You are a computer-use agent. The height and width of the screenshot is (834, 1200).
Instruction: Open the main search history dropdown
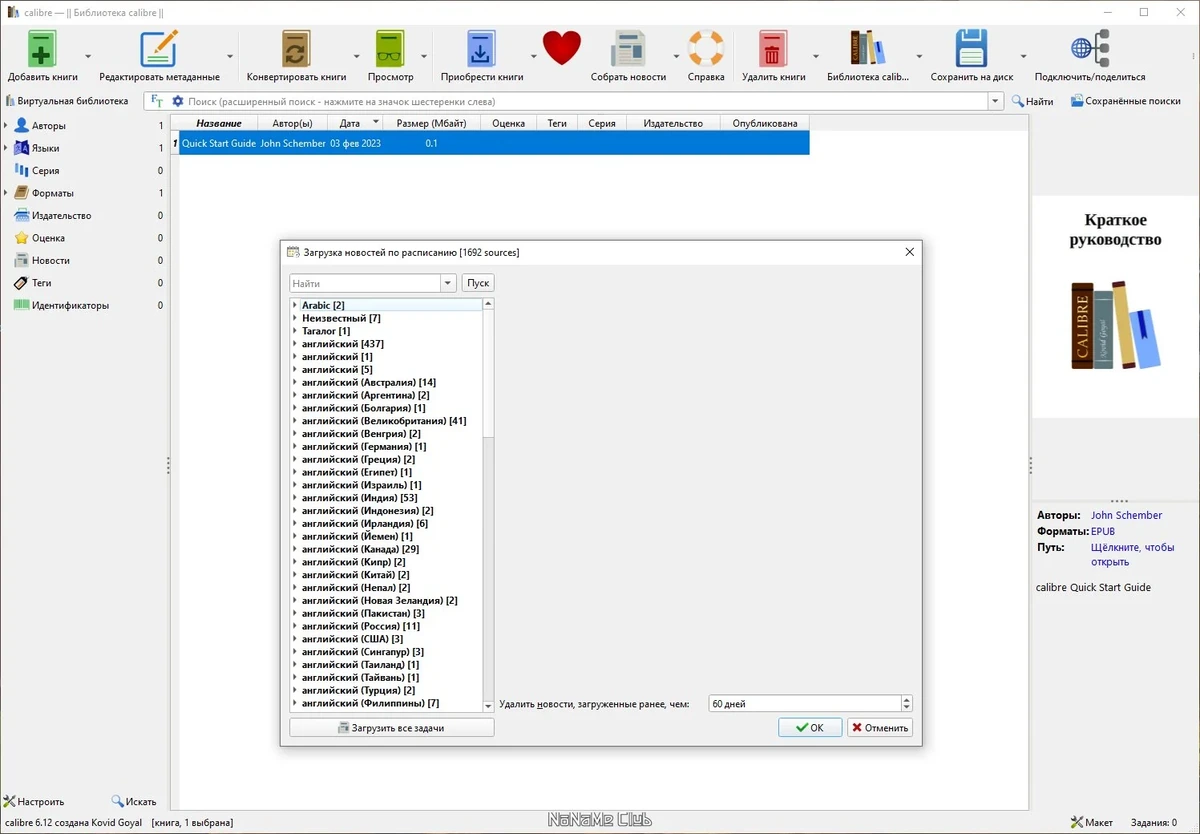point(995,101)
